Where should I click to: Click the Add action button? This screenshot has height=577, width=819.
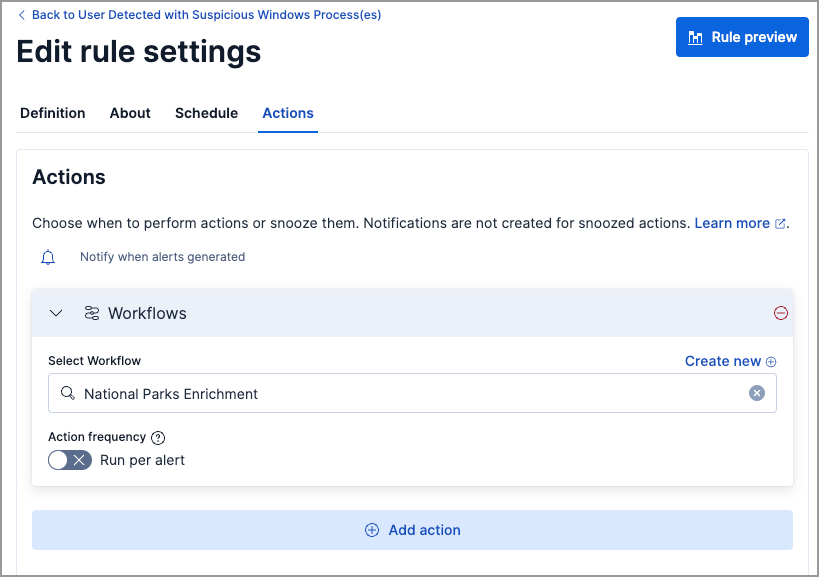point(412,530)
